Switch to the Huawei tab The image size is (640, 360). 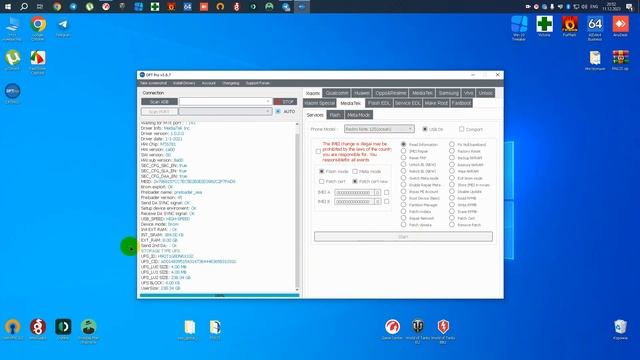point(362,93)
